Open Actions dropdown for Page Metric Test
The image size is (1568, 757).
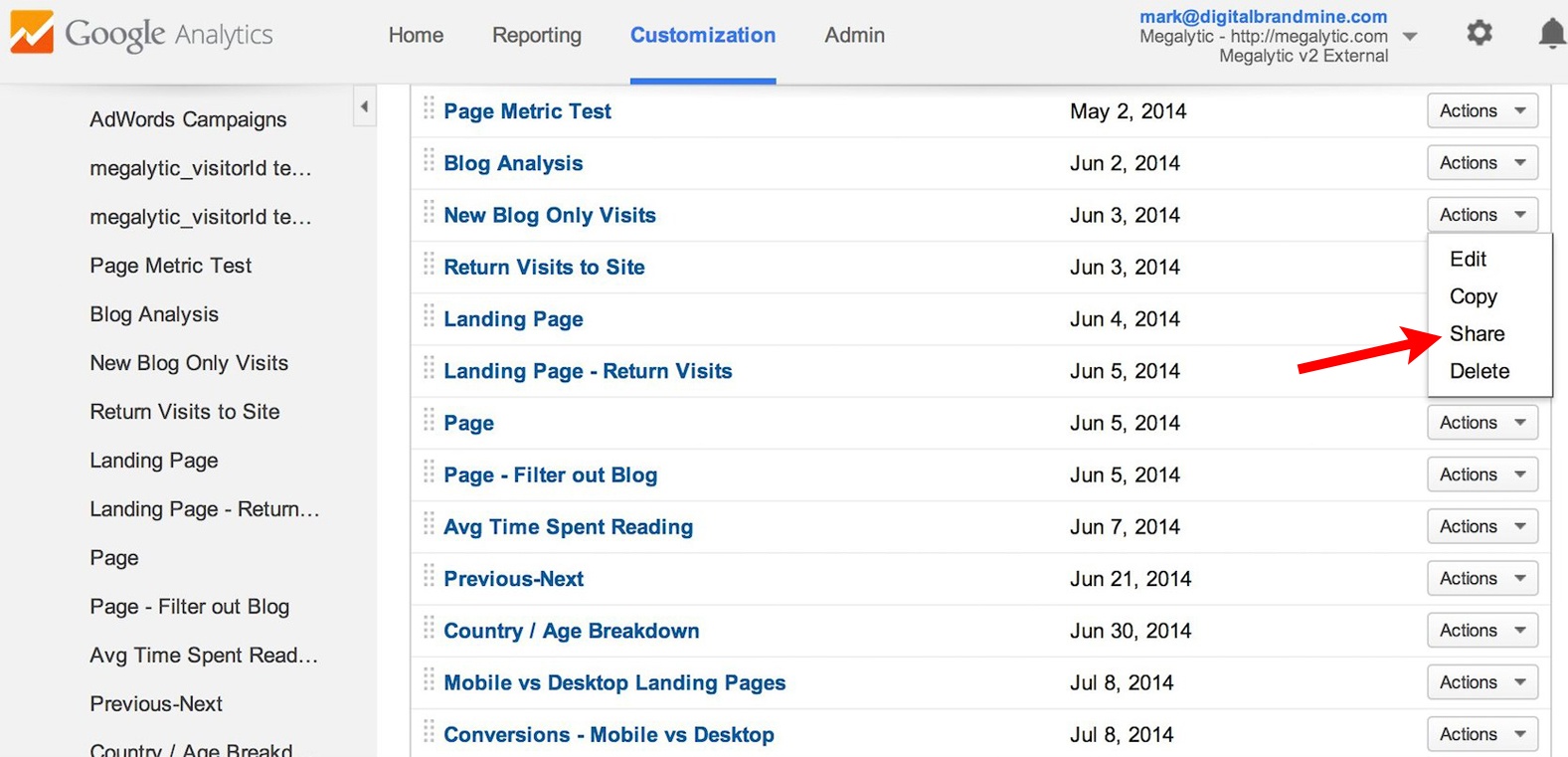click(1481, 110)
